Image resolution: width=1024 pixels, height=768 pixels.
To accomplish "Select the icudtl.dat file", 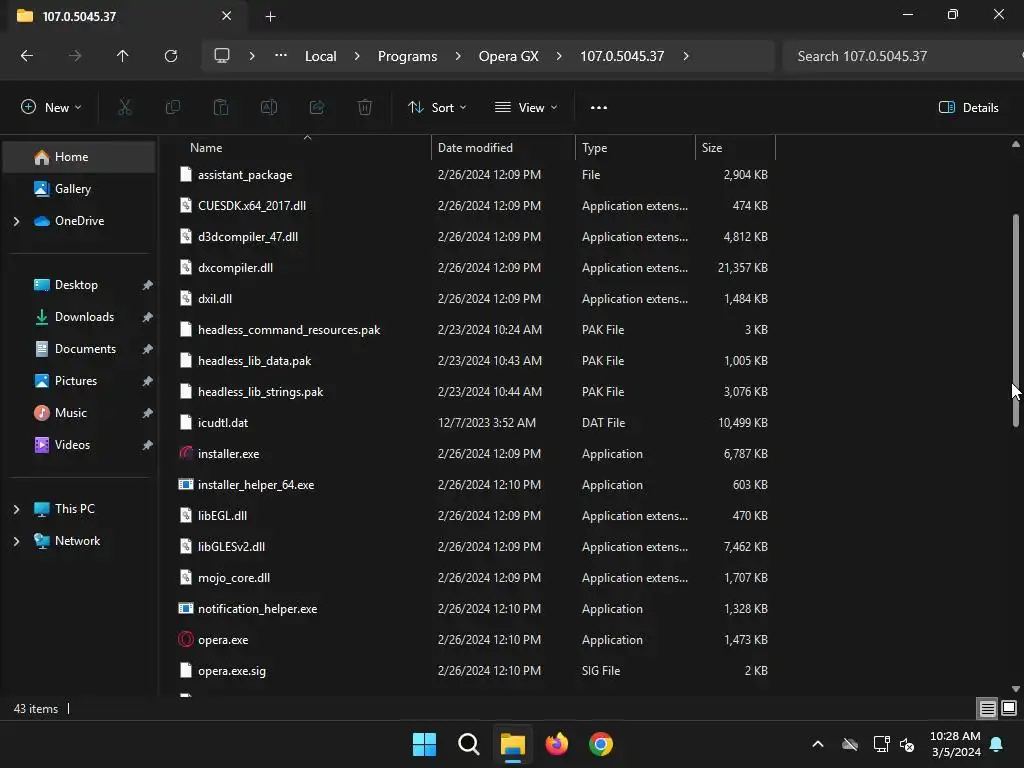I will click(x=473, y=423).
